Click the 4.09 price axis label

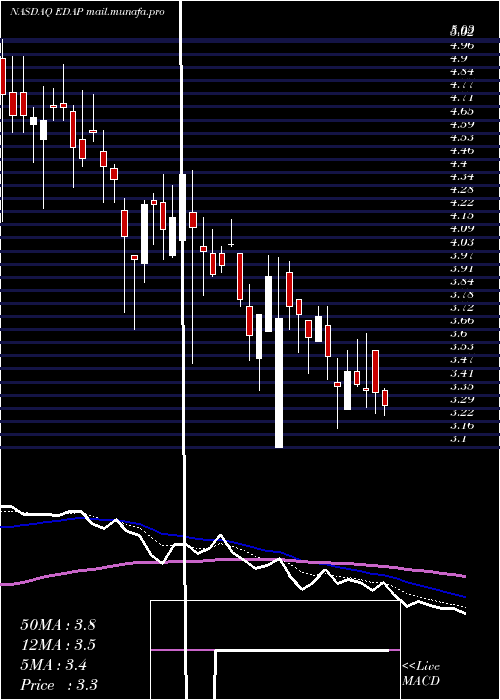coord(462,229)
